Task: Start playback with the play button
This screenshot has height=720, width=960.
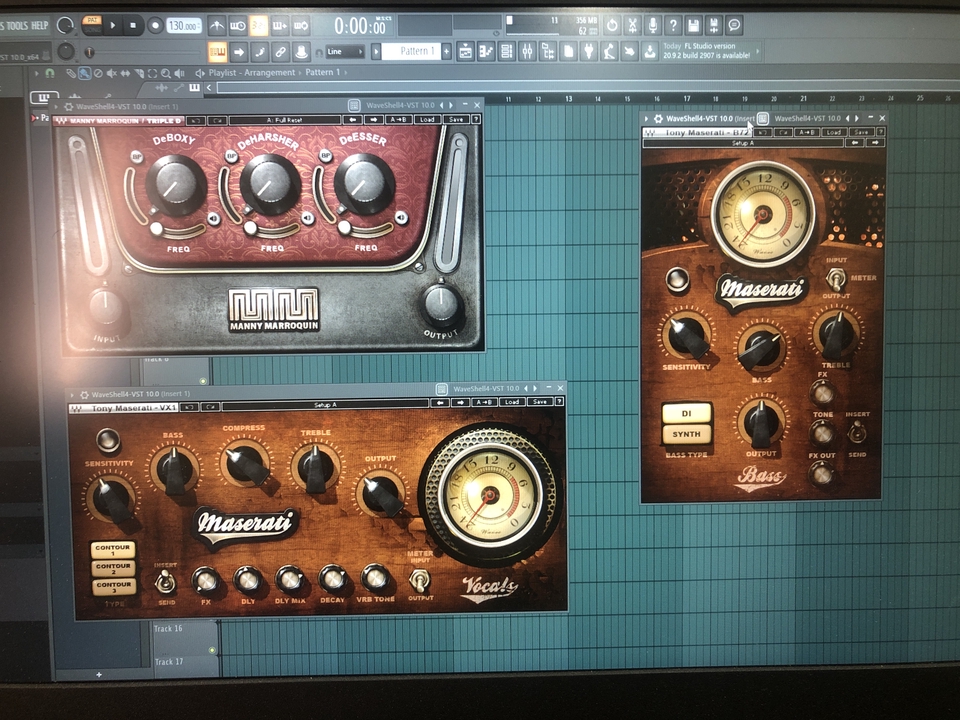Action: click(113, 26)
